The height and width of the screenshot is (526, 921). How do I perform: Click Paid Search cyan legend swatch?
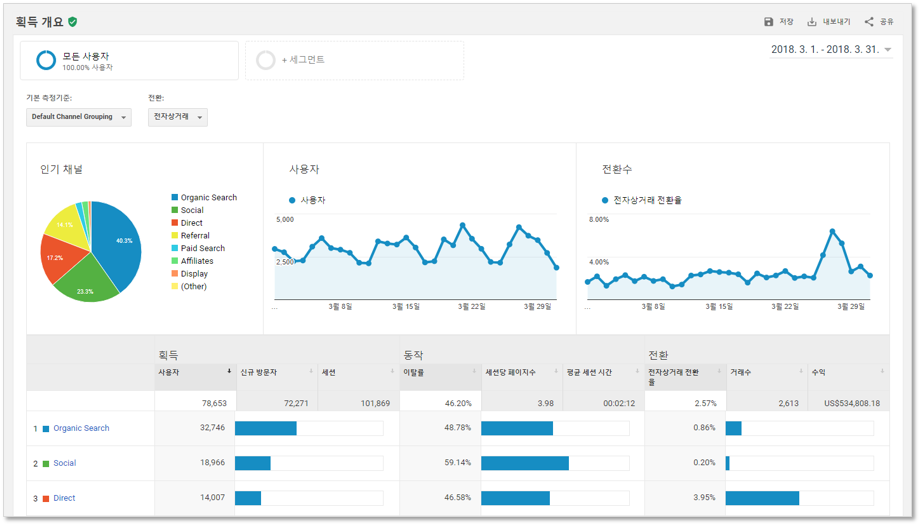(x=174, y=248)
